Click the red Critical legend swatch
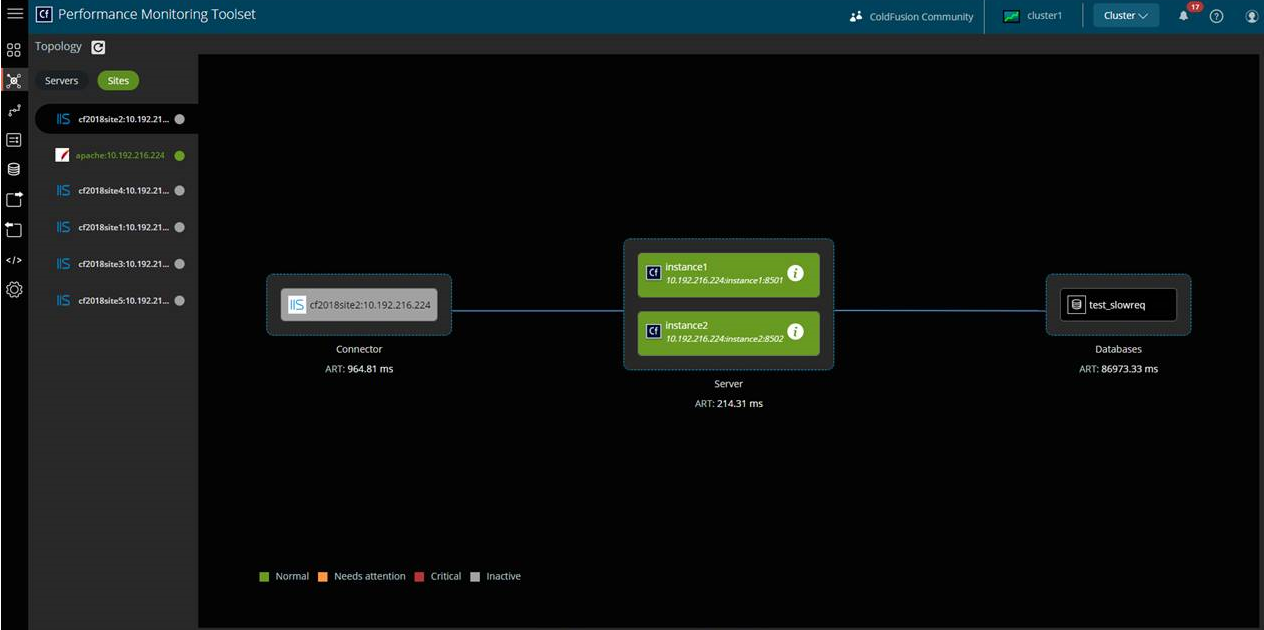This screenshot has height=630, width=1264. point(420,577)
